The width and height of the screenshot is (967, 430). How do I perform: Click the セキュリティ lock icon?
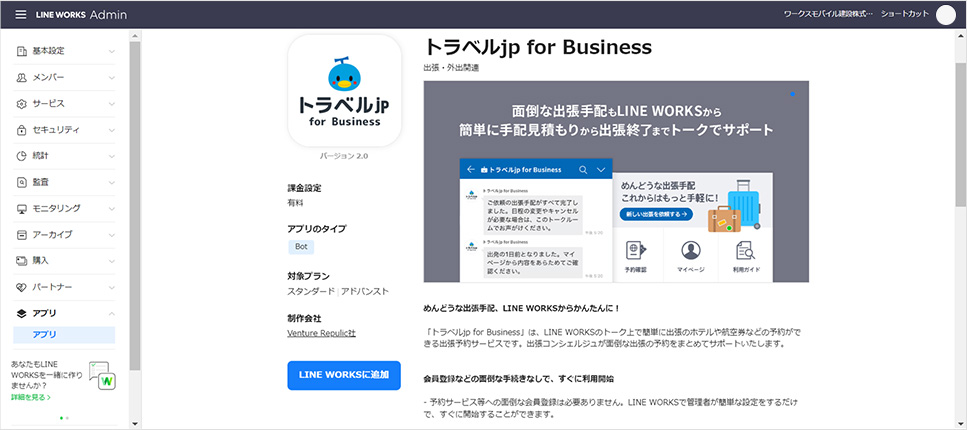pyautogui.click(x=22, y=130)
